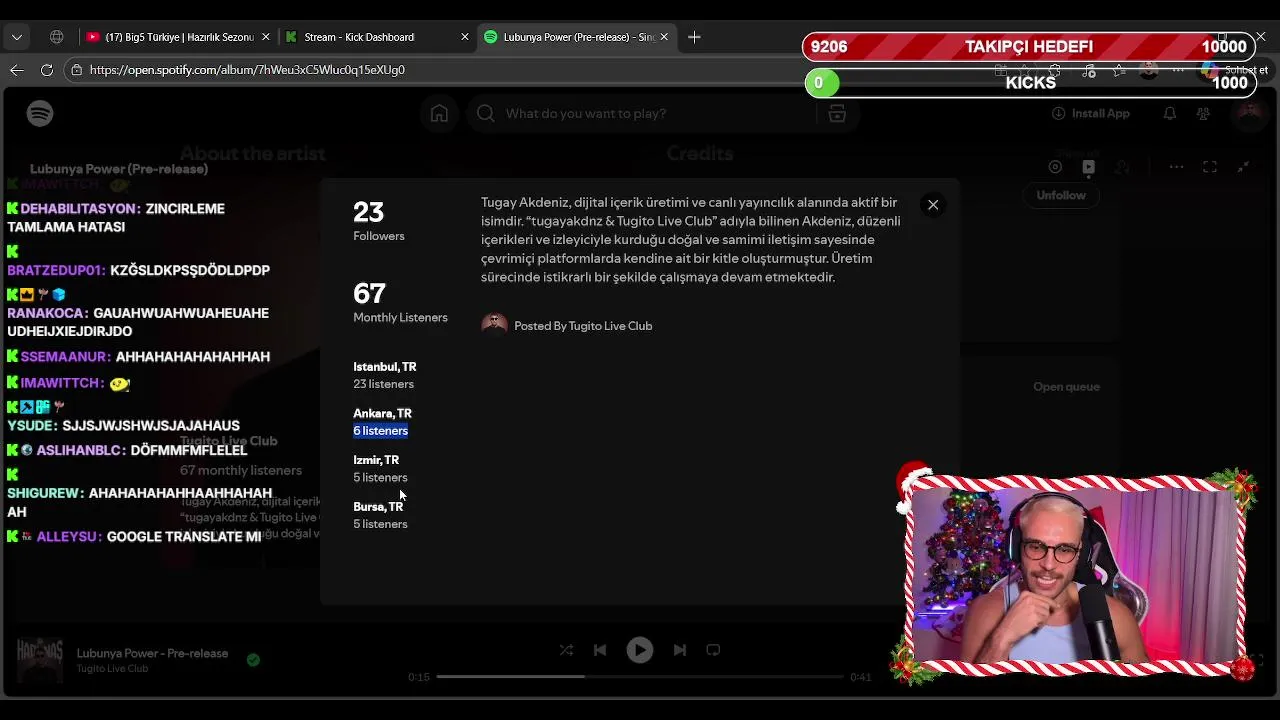Click the Sohbet et Copilot button
The width and height of the screenshot is (1280, 720).
(x=1236, y=70)
